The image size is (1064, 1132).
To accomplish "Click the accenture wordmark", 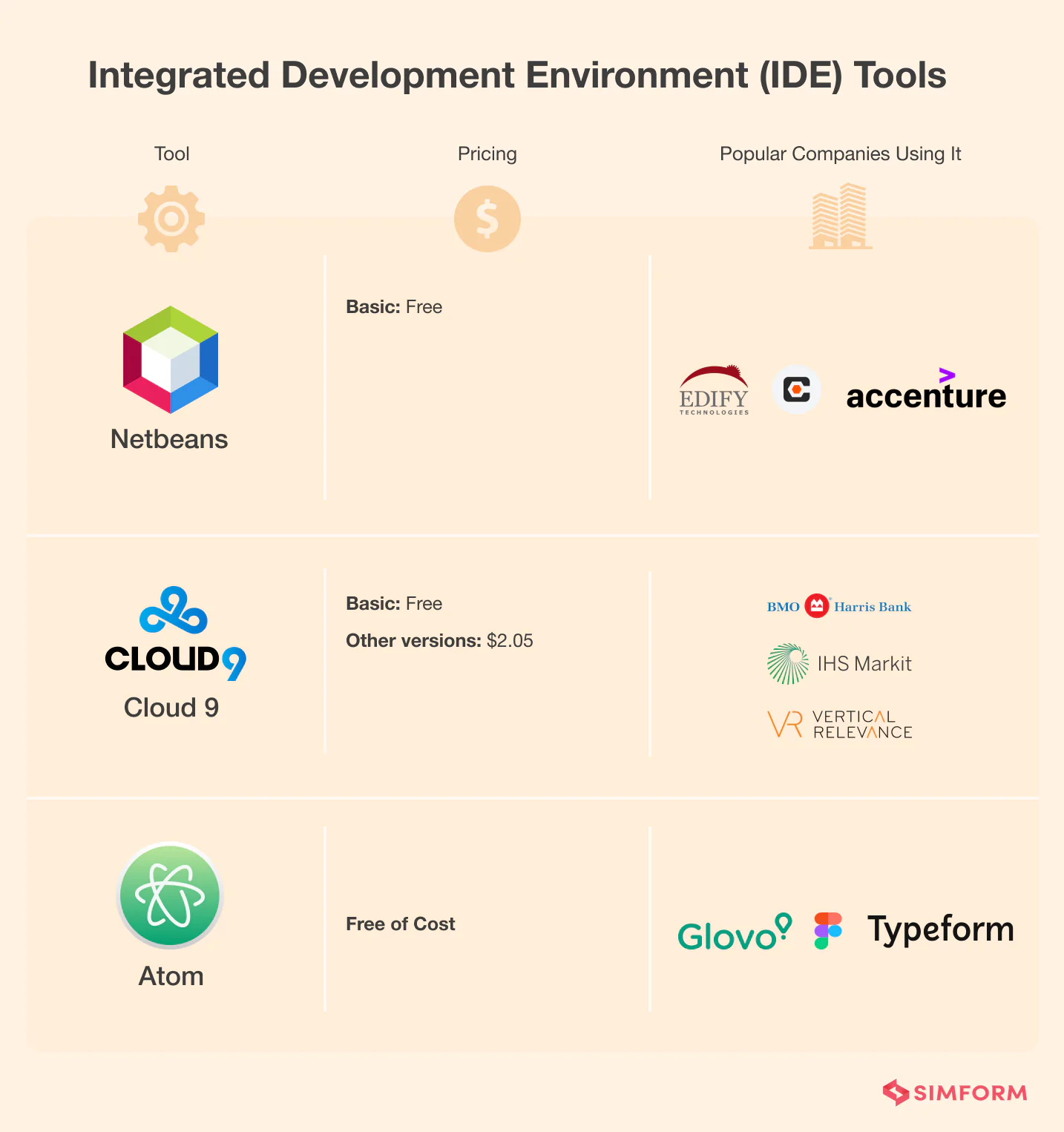I will pyautogui.click(x=925, y=394).
